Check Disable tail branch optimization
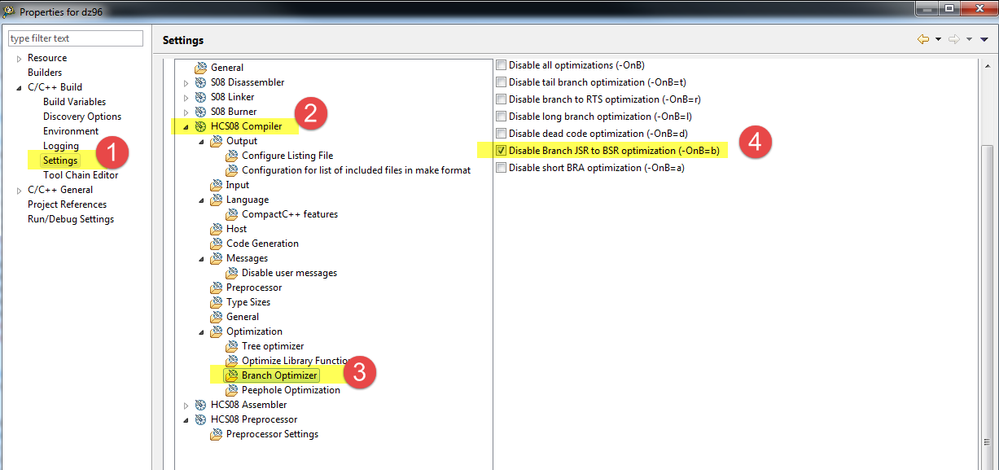This screenshot has width=999, height=470. tap(501, 82)
